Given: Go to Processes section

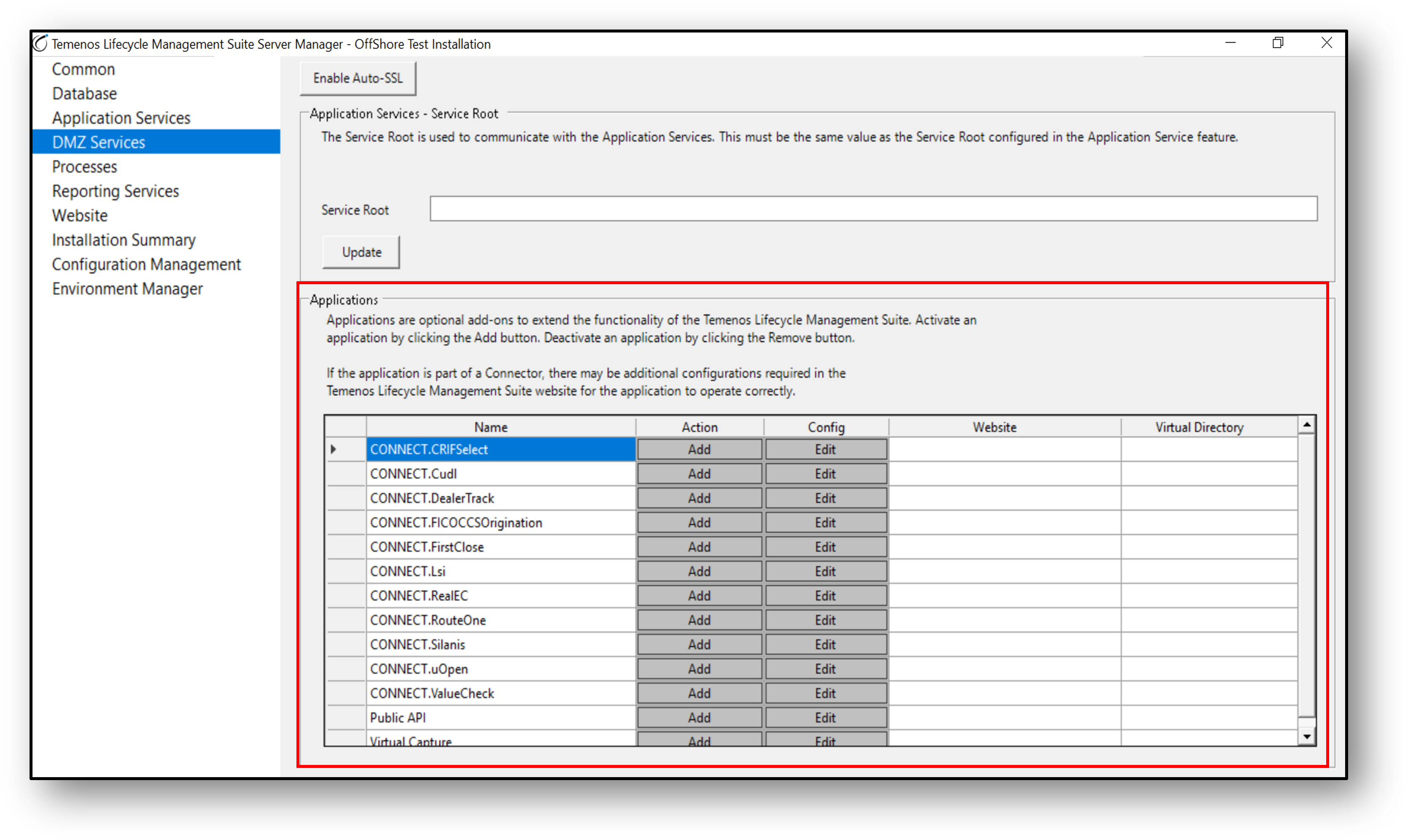Looking at the screenshot, I should (84, 167).
